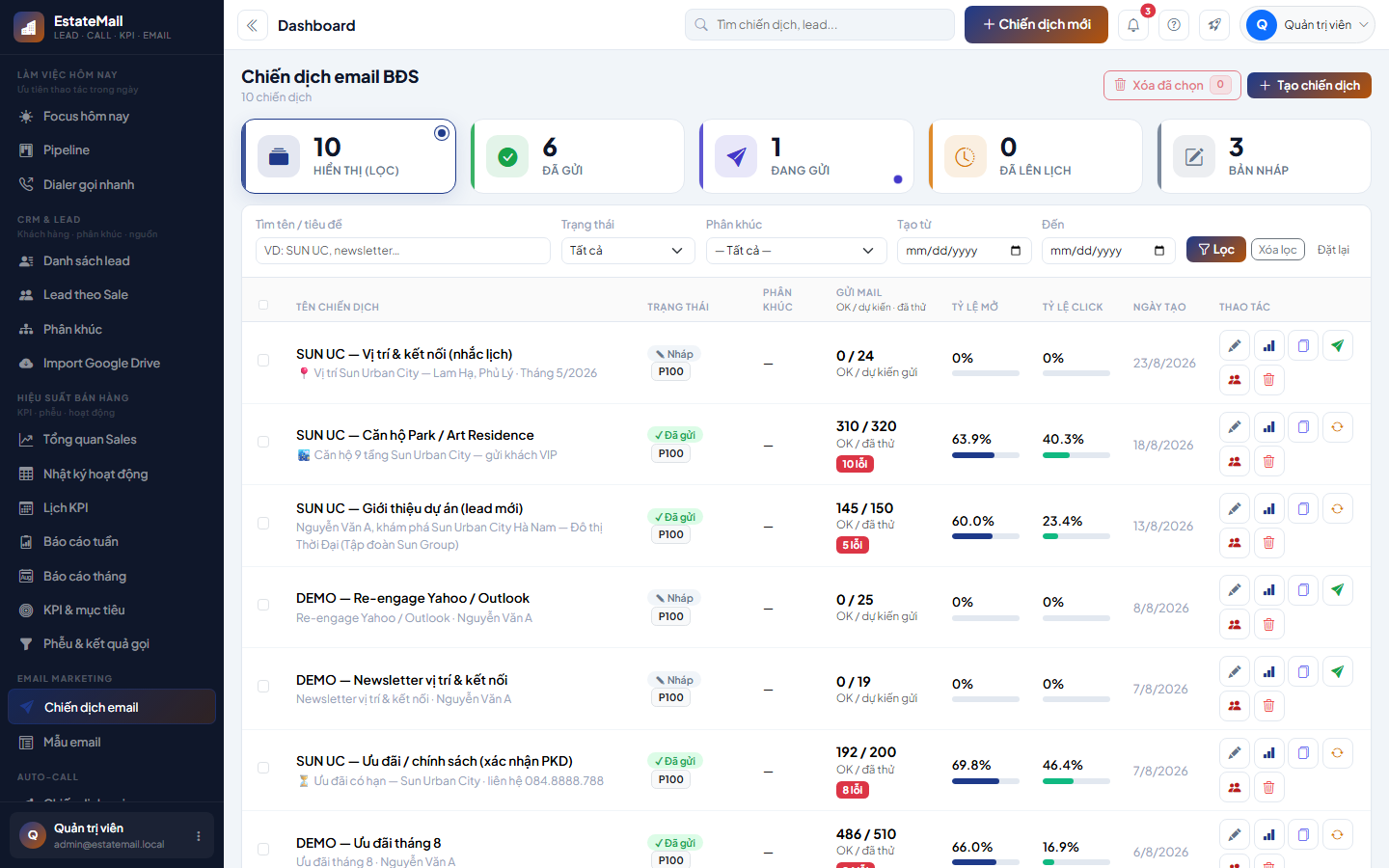Open stats chart for 'DEMO — Ưu đãi tháng 8' campaign

coord(1268,834)
